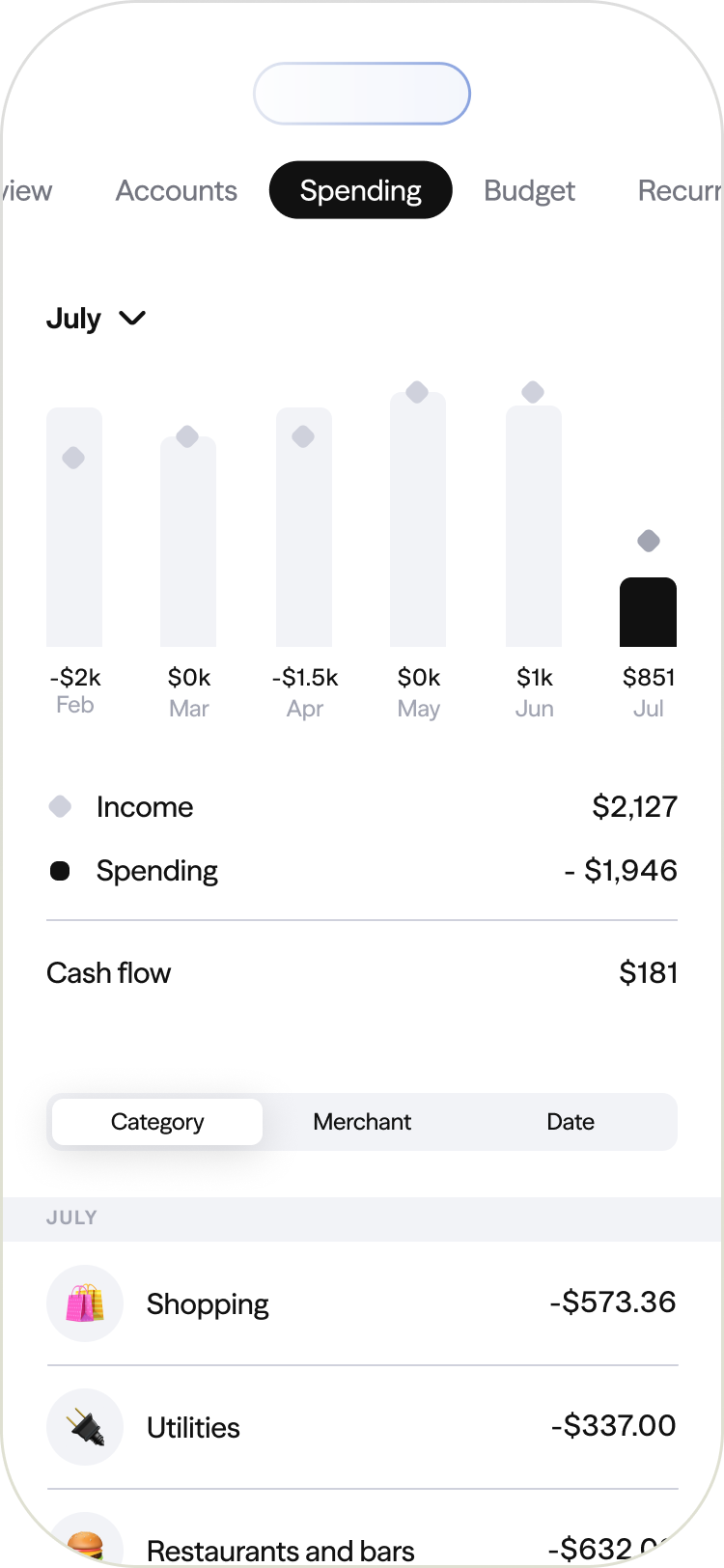The width and height of the screenshot is (724, 1568).
Task: Switch grouping to Merchant
Action: pyautogui.click(x=362, y=1122)
